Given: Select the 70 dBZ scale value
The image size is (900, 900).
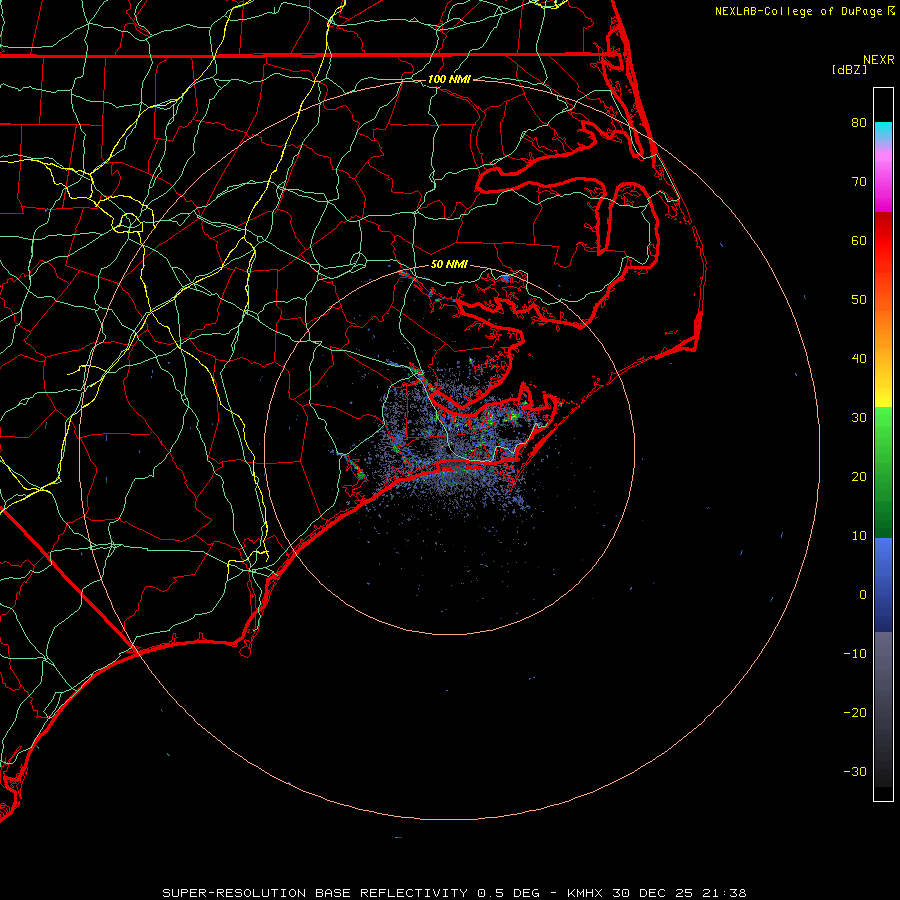Looking at the screenshot, I should (859, 181).
